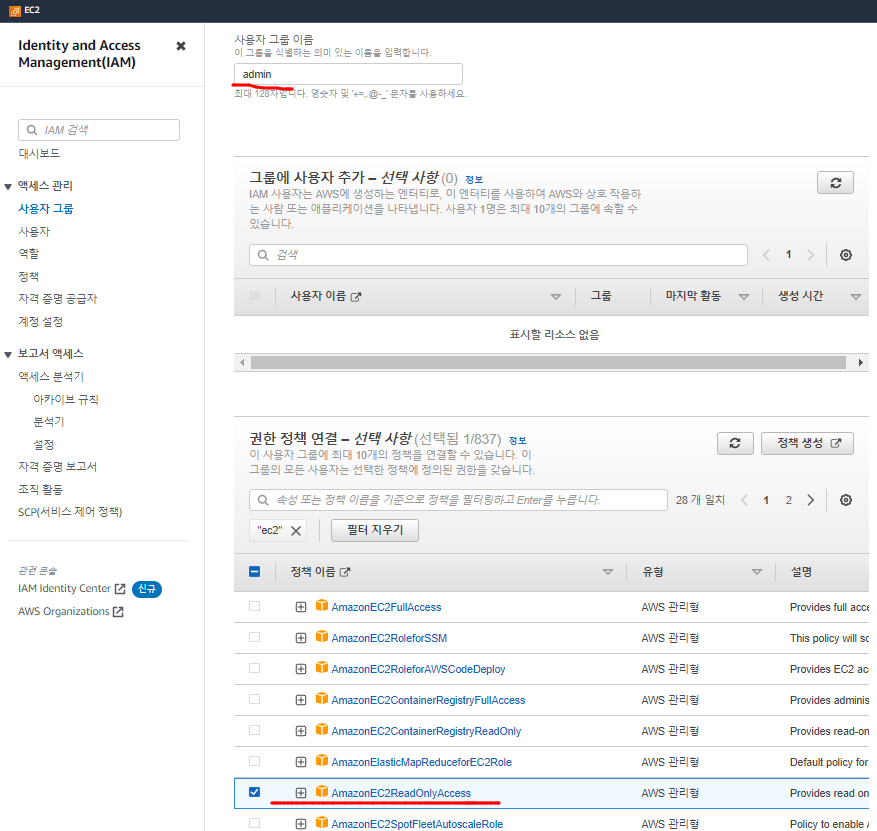Focus the user search field
Viewport: 877px width, 831px height.
(498, 255)
